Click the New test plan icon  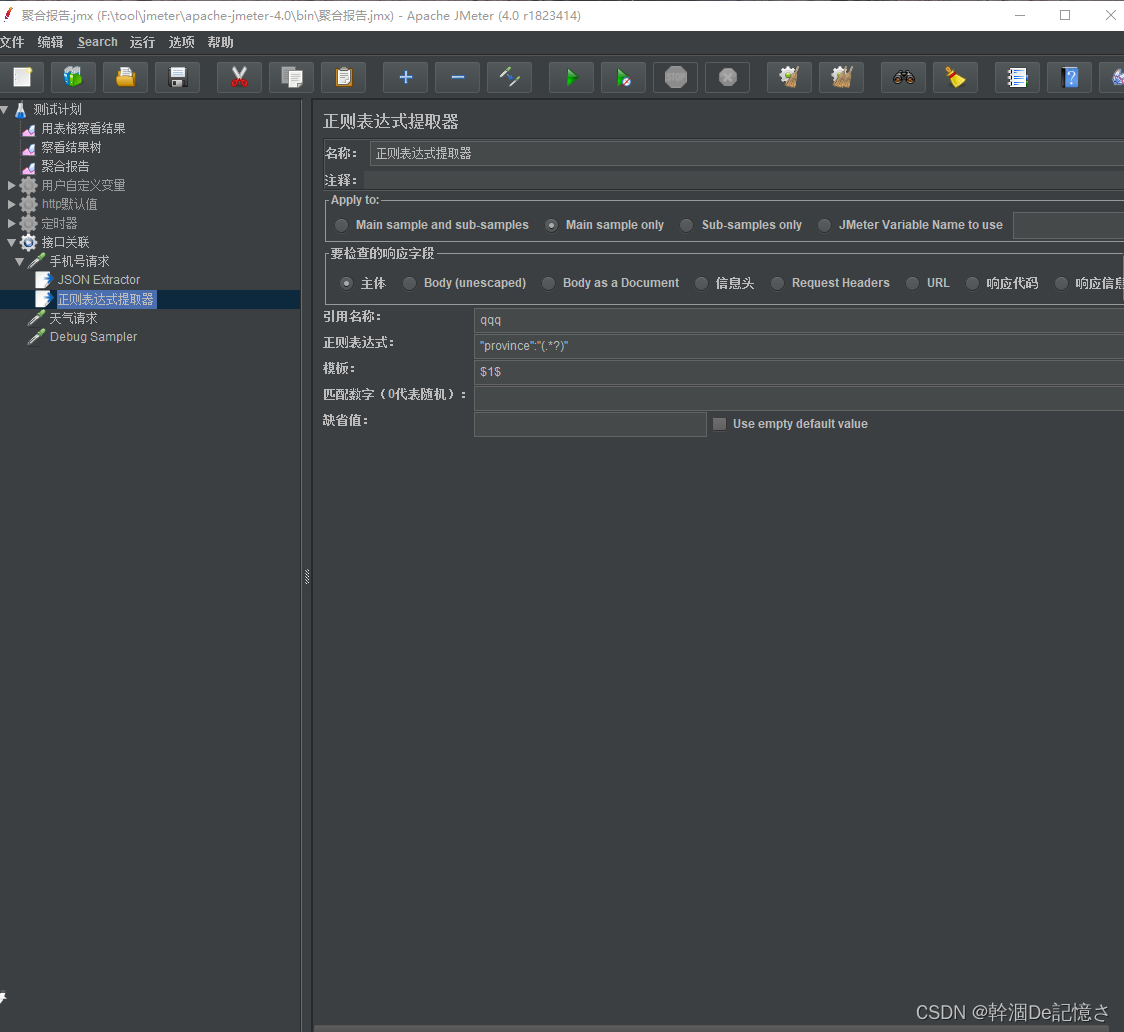click(22, 77)
